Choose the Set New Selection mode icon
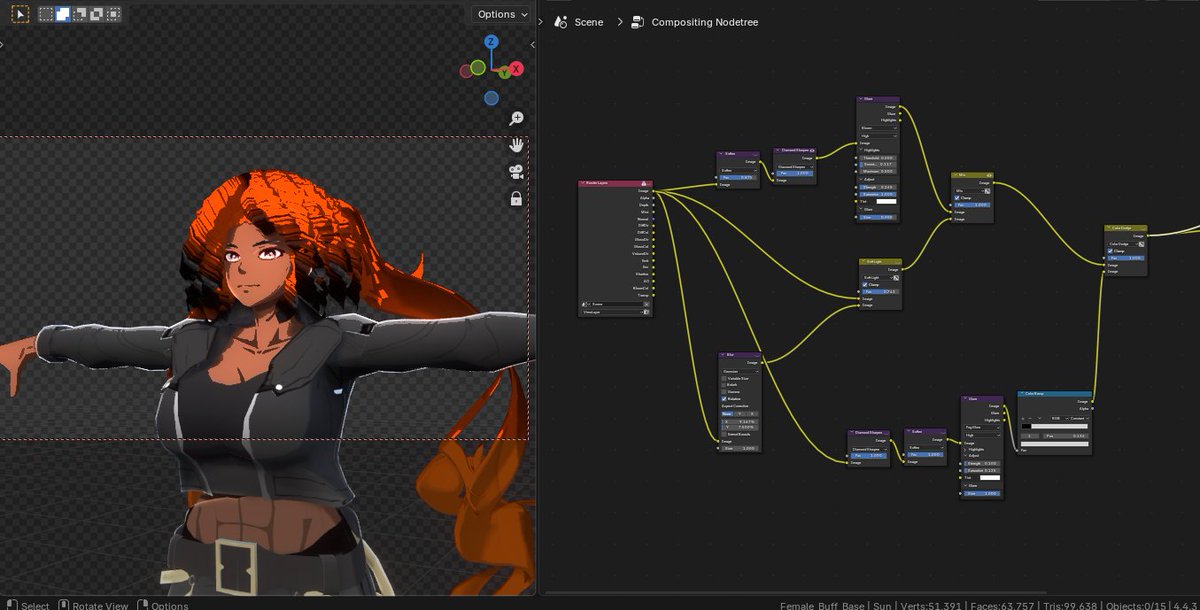This screenshot has height=610, width=1200. 46,14
